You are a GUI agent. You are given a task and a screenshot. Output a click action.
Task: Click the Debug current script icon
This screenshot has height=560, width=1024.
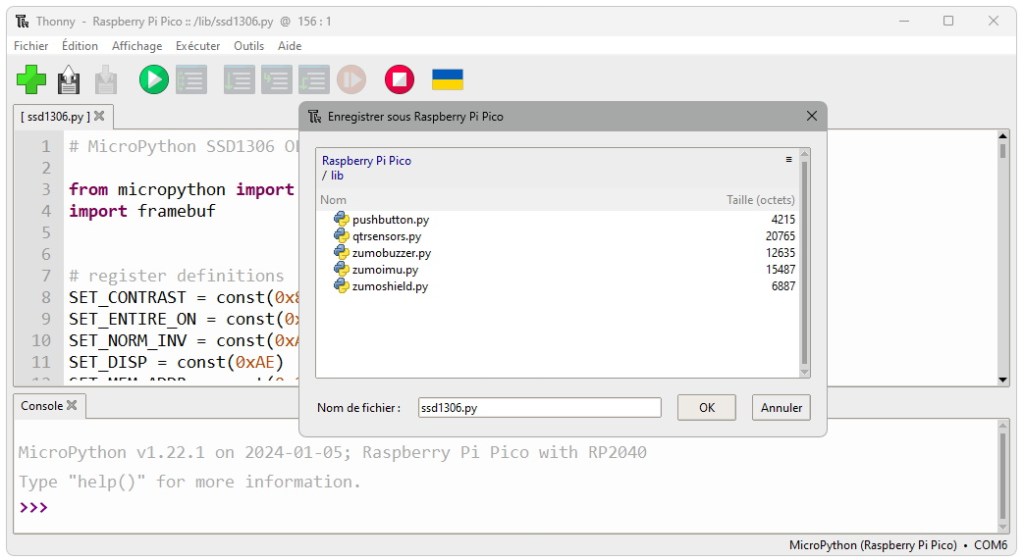pyautogui.click(x=190, y=80)
